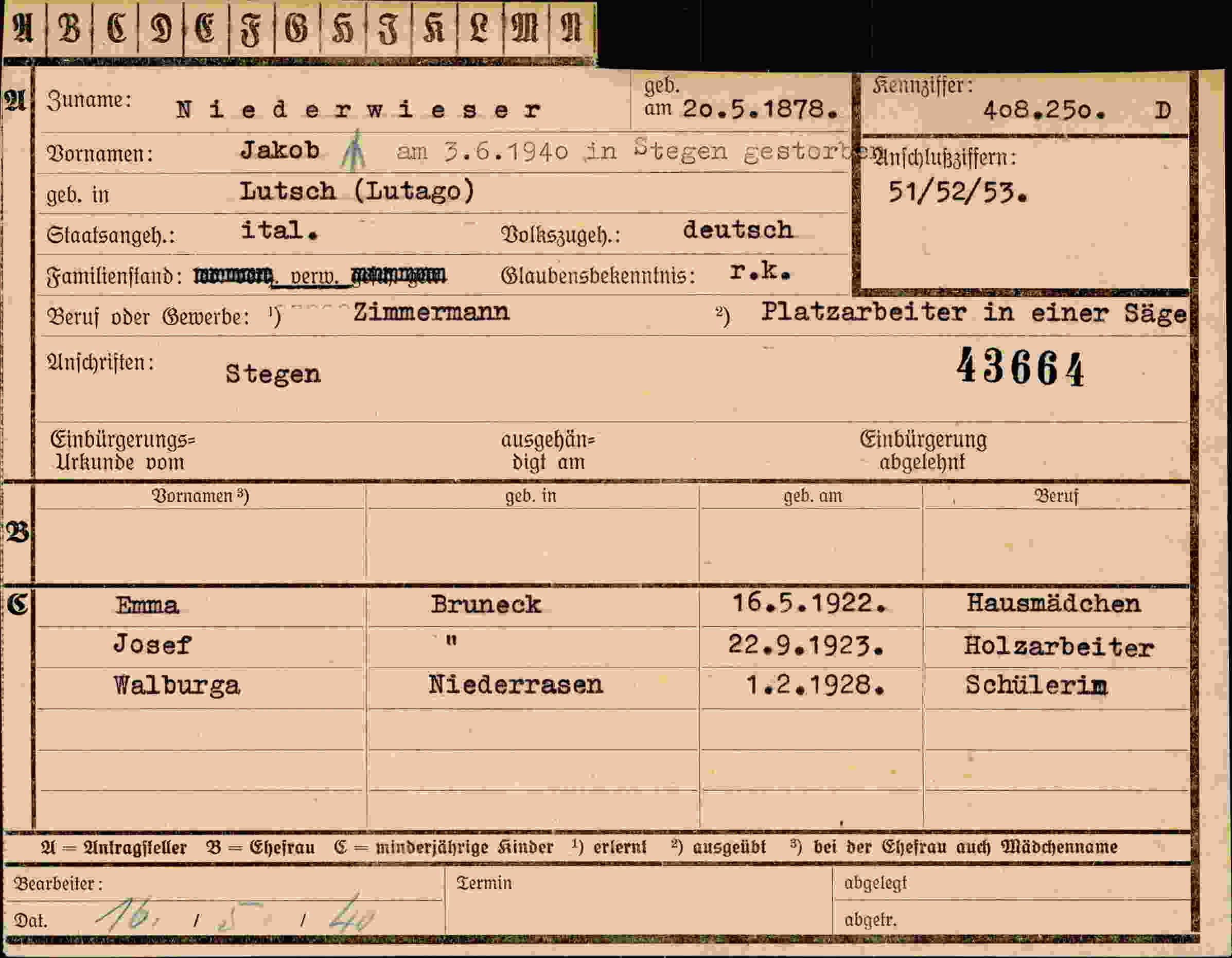Click the underlined marital status verw.
Screen dimensions: 1232x958
tap(313, 276)
